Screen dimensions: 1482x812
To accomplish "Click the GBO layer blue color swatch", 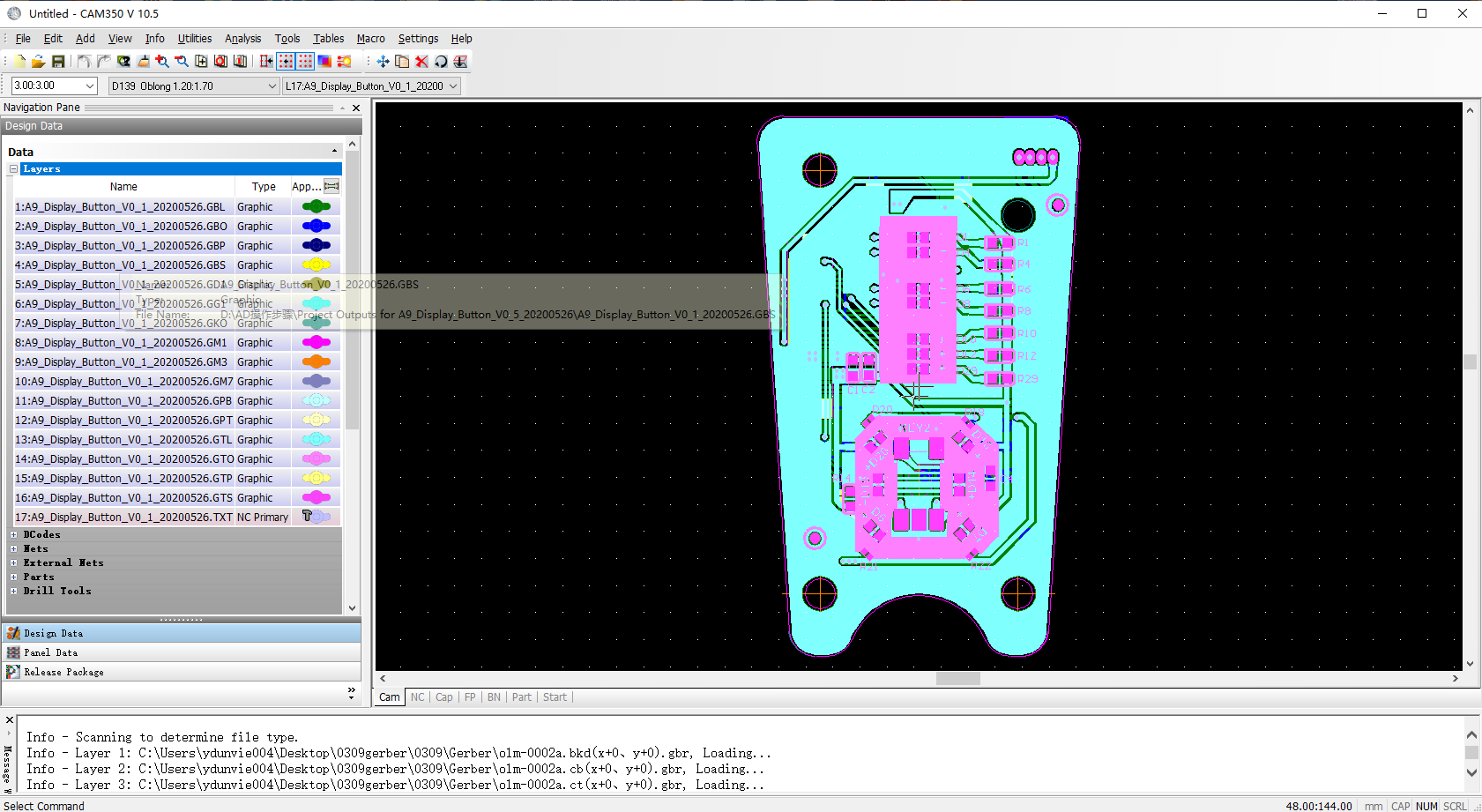I will click(316, 226).
